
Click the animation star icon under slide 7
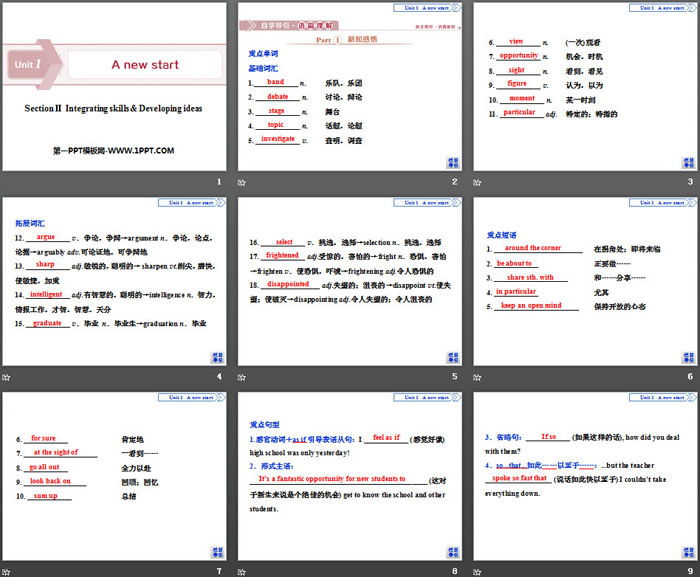coord(6,572)
